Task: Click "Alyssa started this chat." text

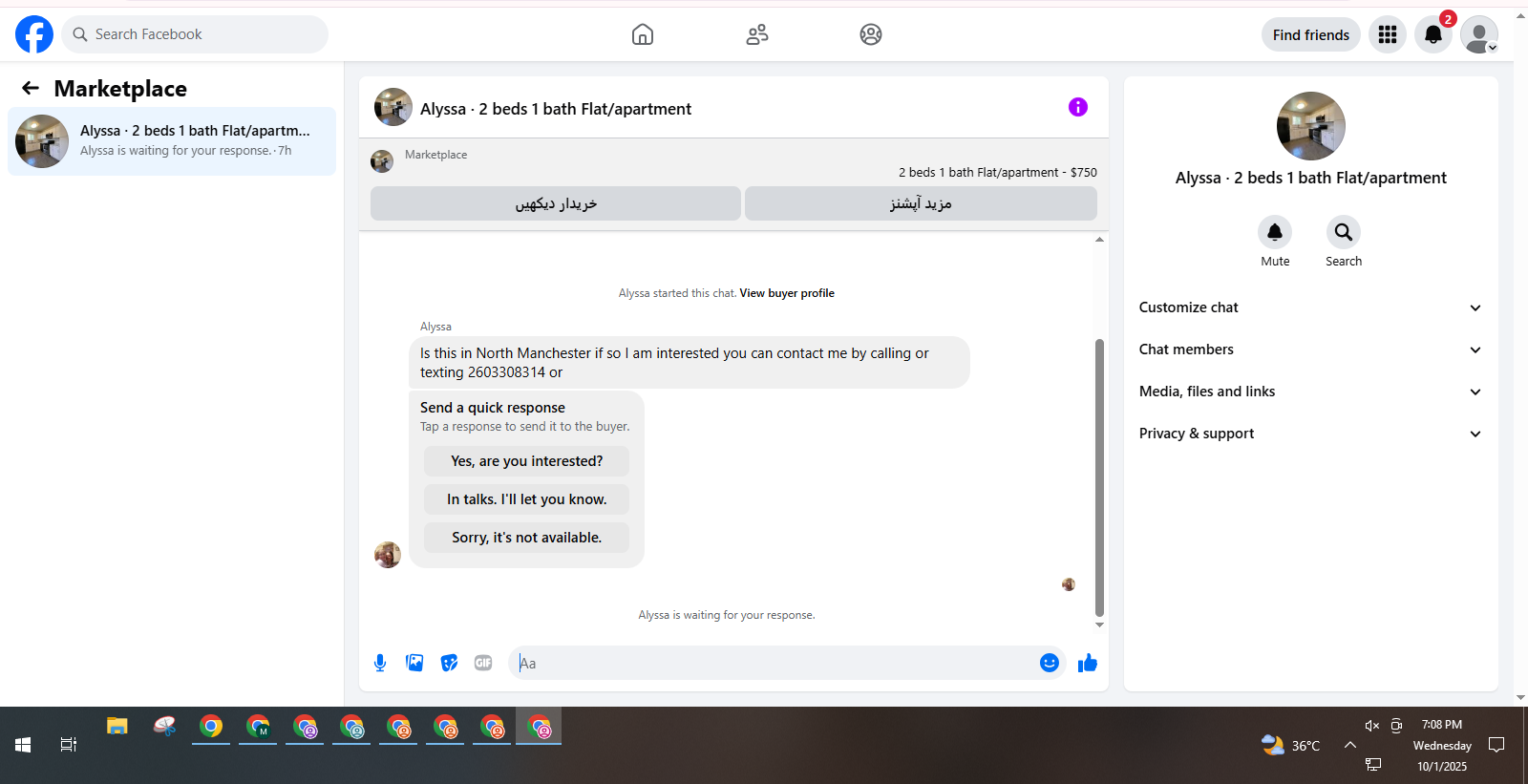Action: 677,293
